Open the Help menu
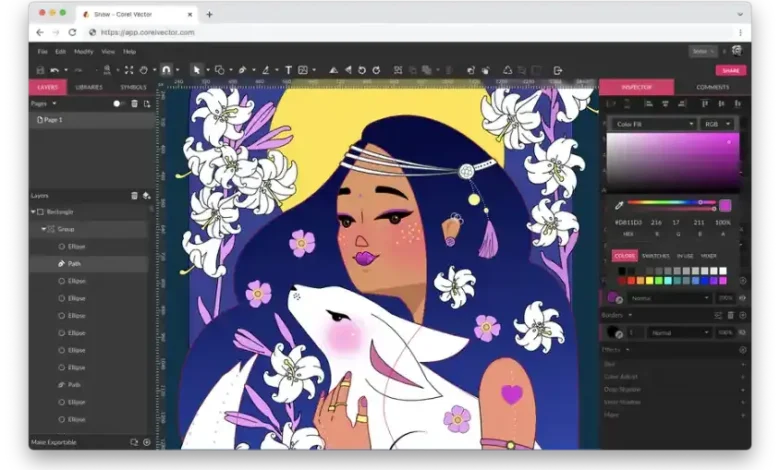Image resolution: width=780 pixels, height=470 pixels. [x=129, y=52]
